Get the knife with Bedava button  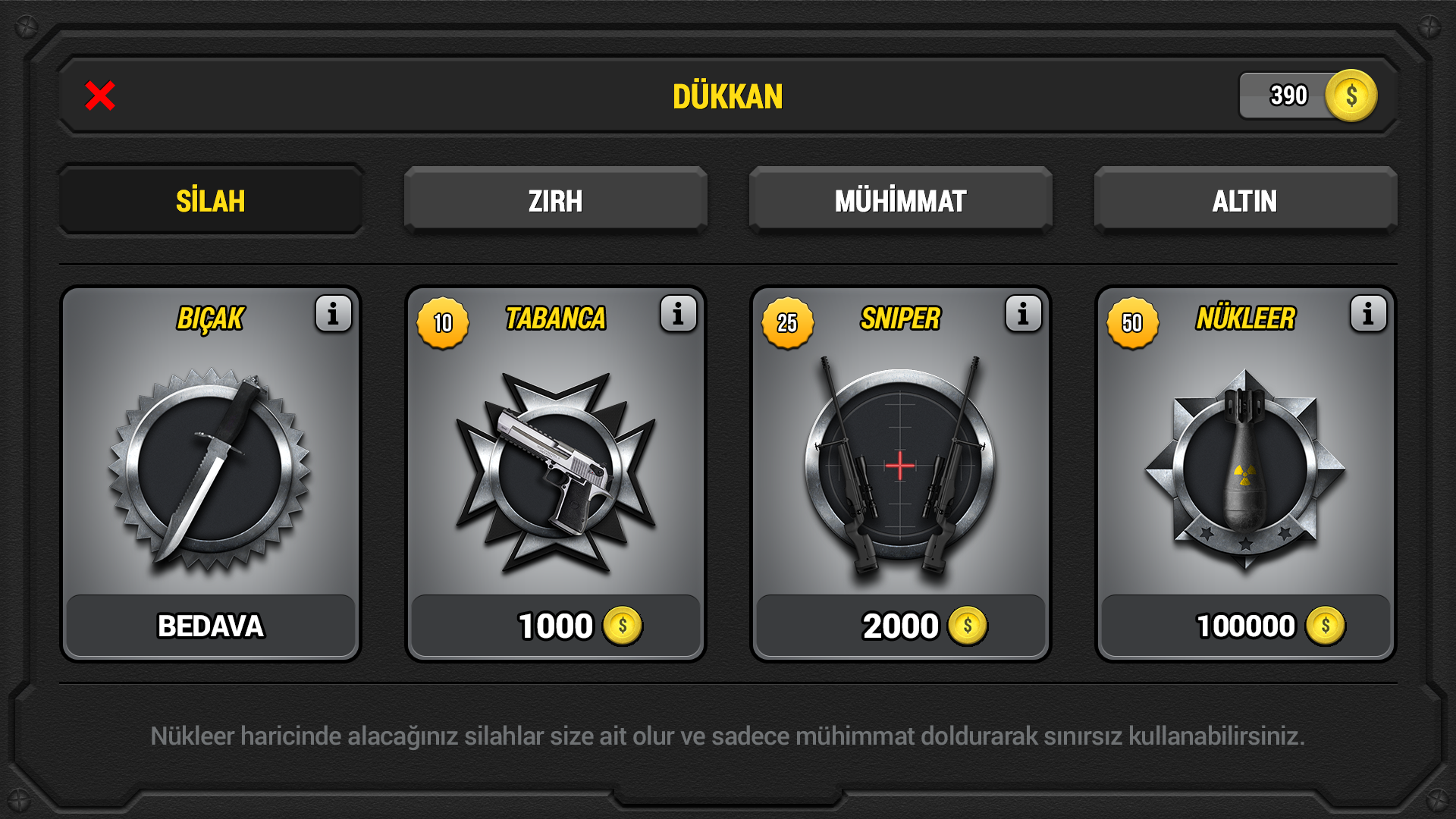tap(211, 626)
